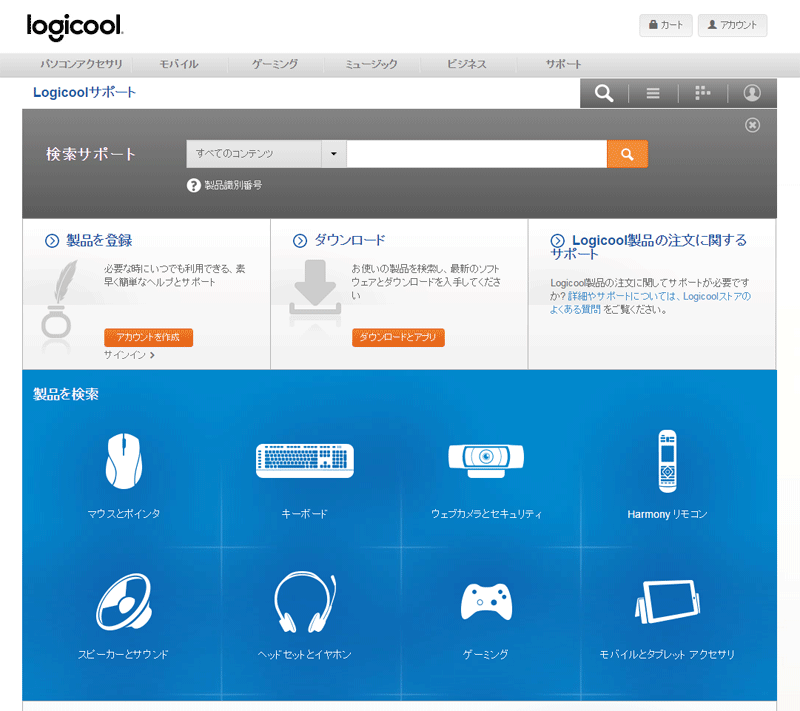Open モバイルとタブレット アクセサリ label

click(x=667, y=654)
